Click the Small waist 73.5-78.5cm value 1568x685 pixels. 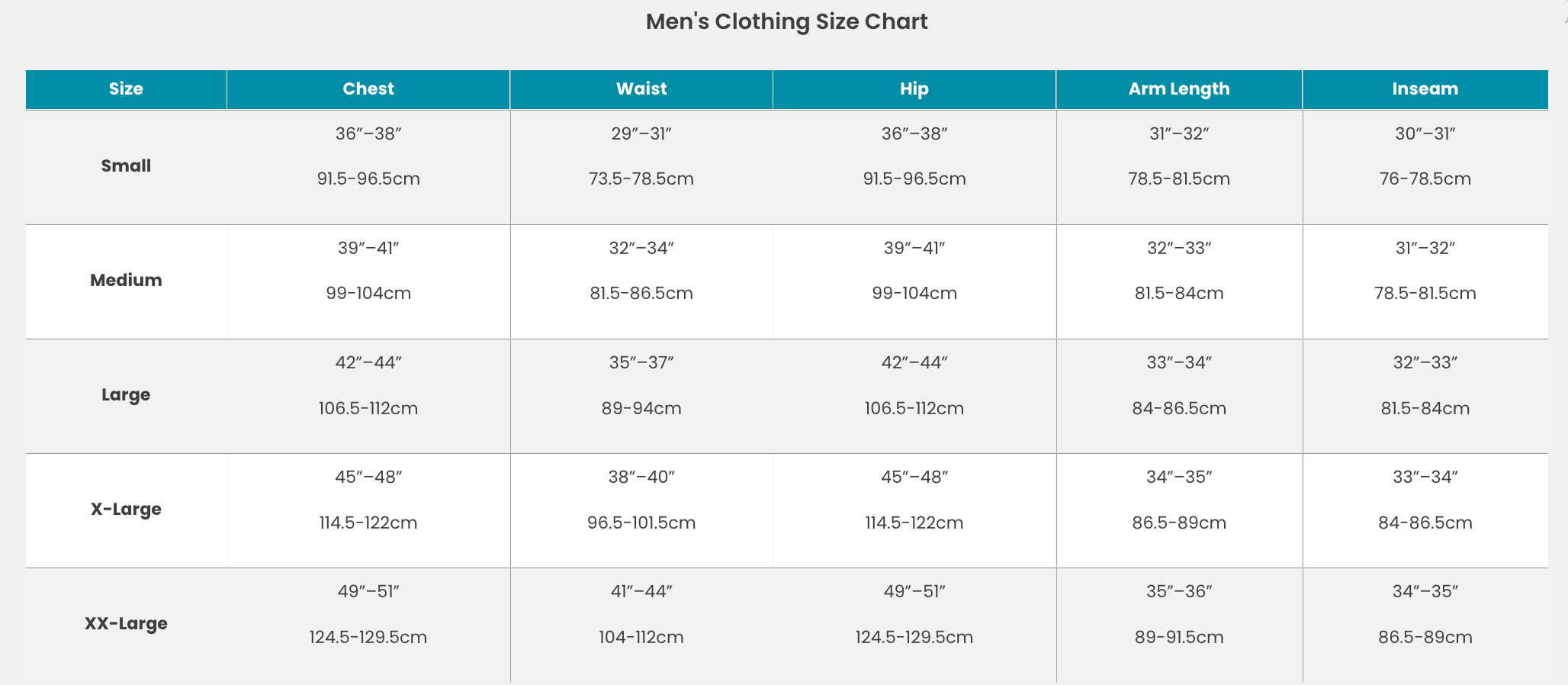click(641, 178)
